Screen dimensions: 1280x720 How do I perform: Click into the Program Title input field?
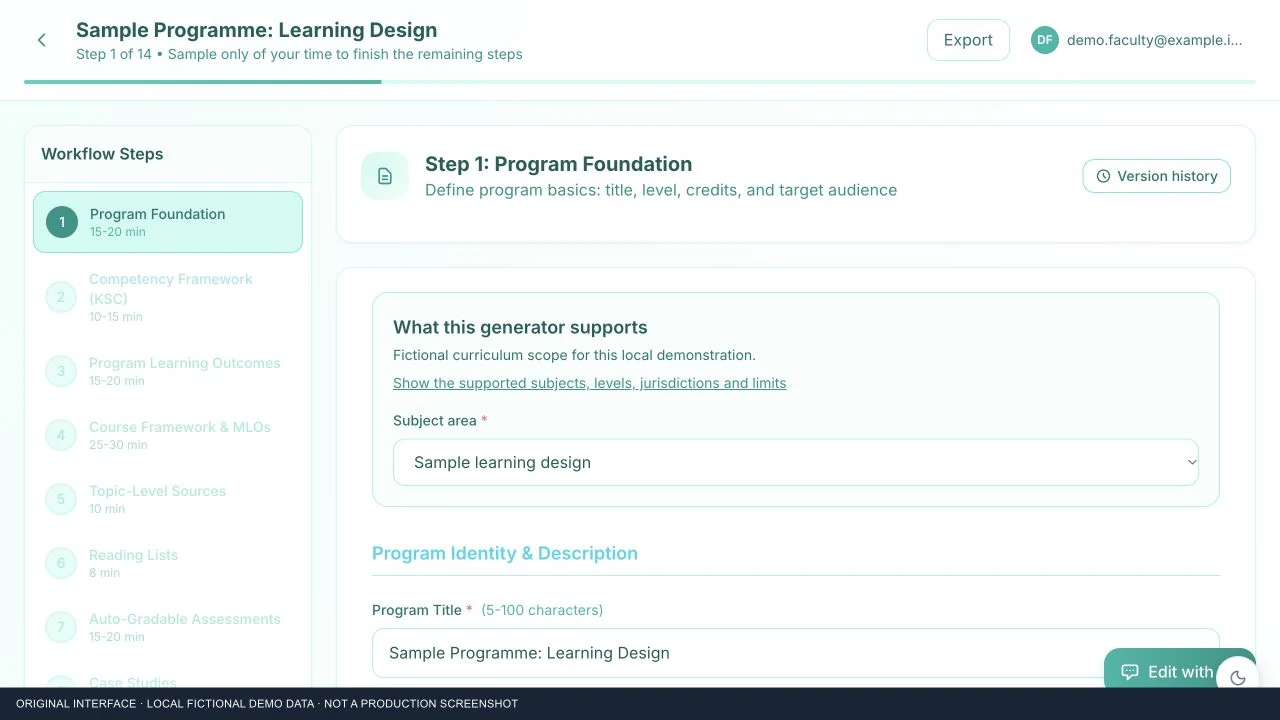click(795, 653)
